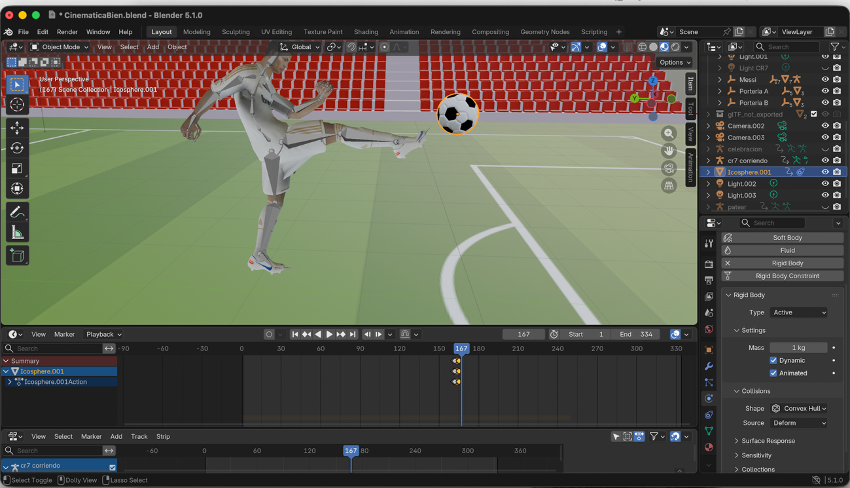Click the 3D cursor tool
The width and height of the screenshot is (850, 488).
pos(17,105)
